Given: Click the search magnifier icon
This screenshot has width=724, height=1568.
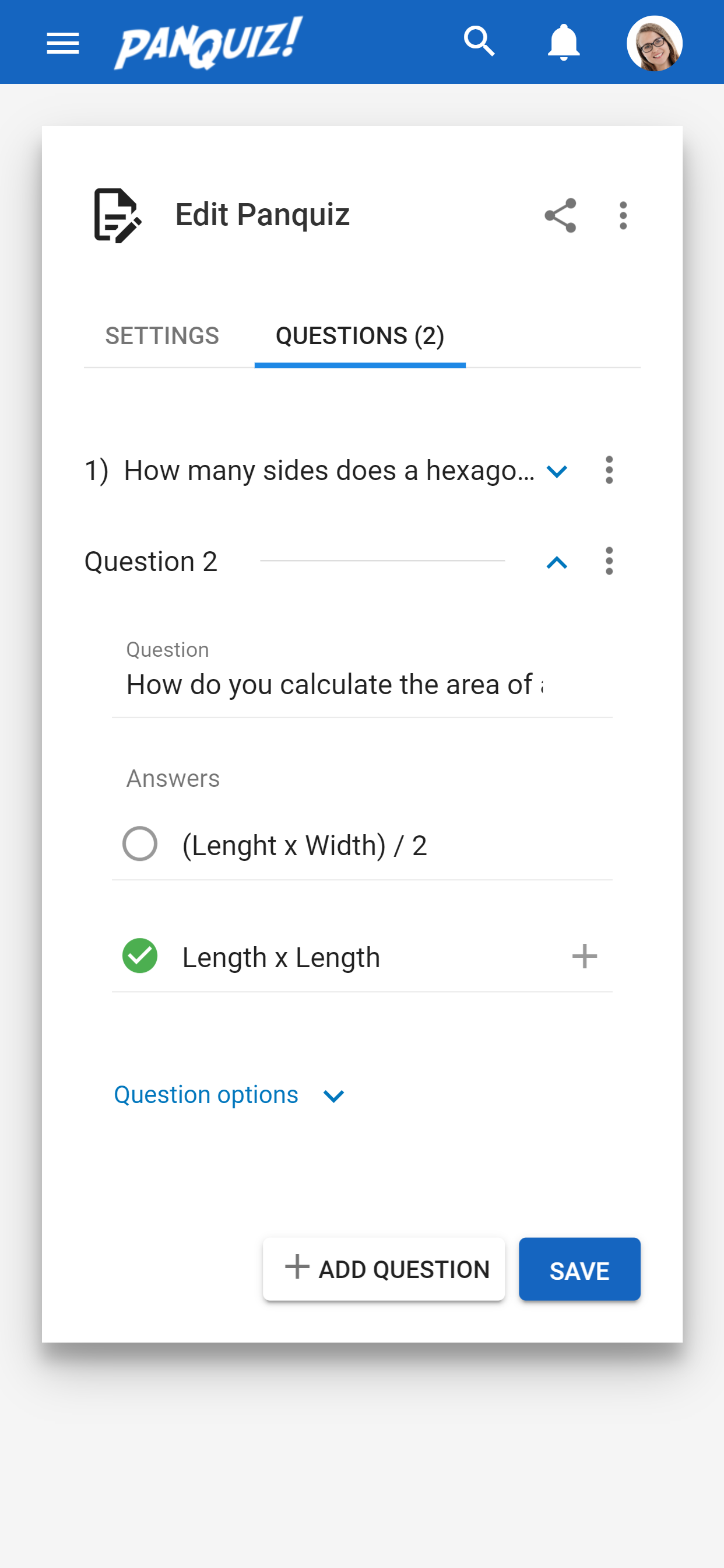Looking at the screenshot, I should (x=479, y=42).
